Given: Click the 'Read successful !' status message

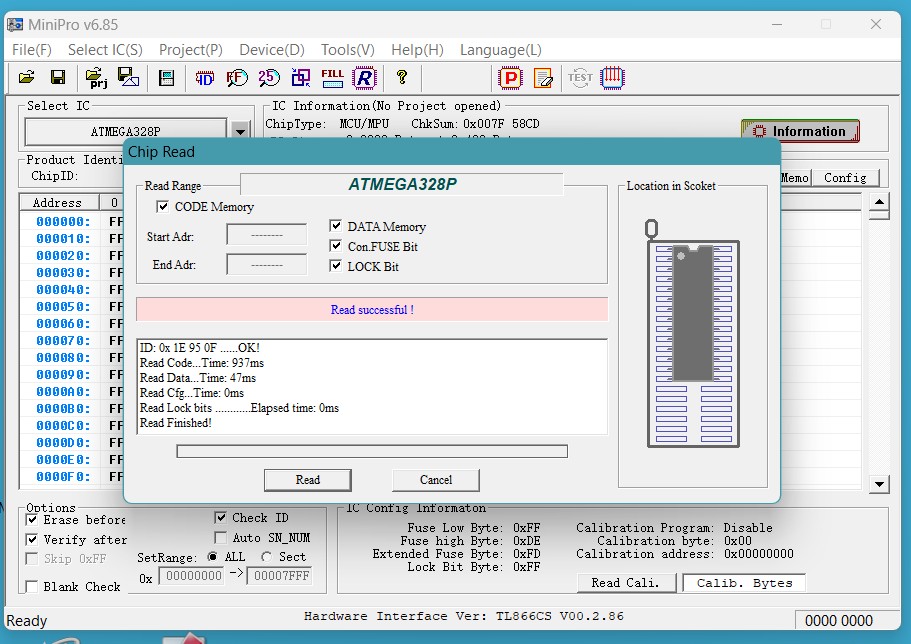Looking at the screenshot, I should coord(372,310).
